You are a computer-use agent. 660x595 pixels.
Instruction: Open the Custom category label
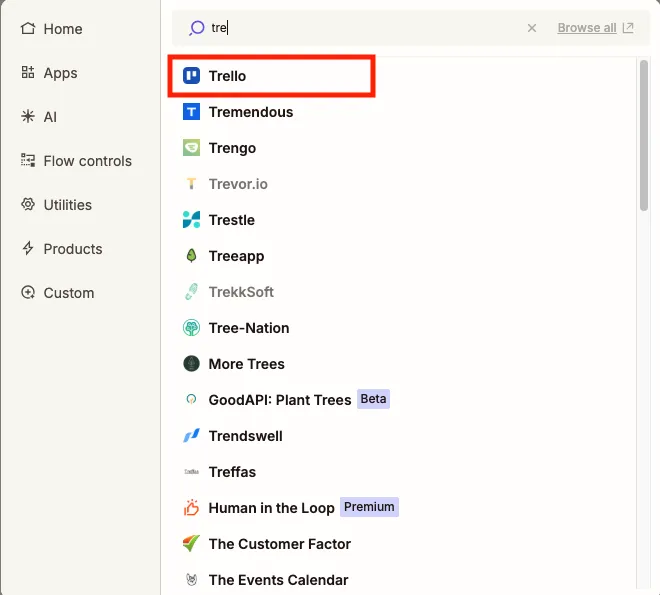69,293
